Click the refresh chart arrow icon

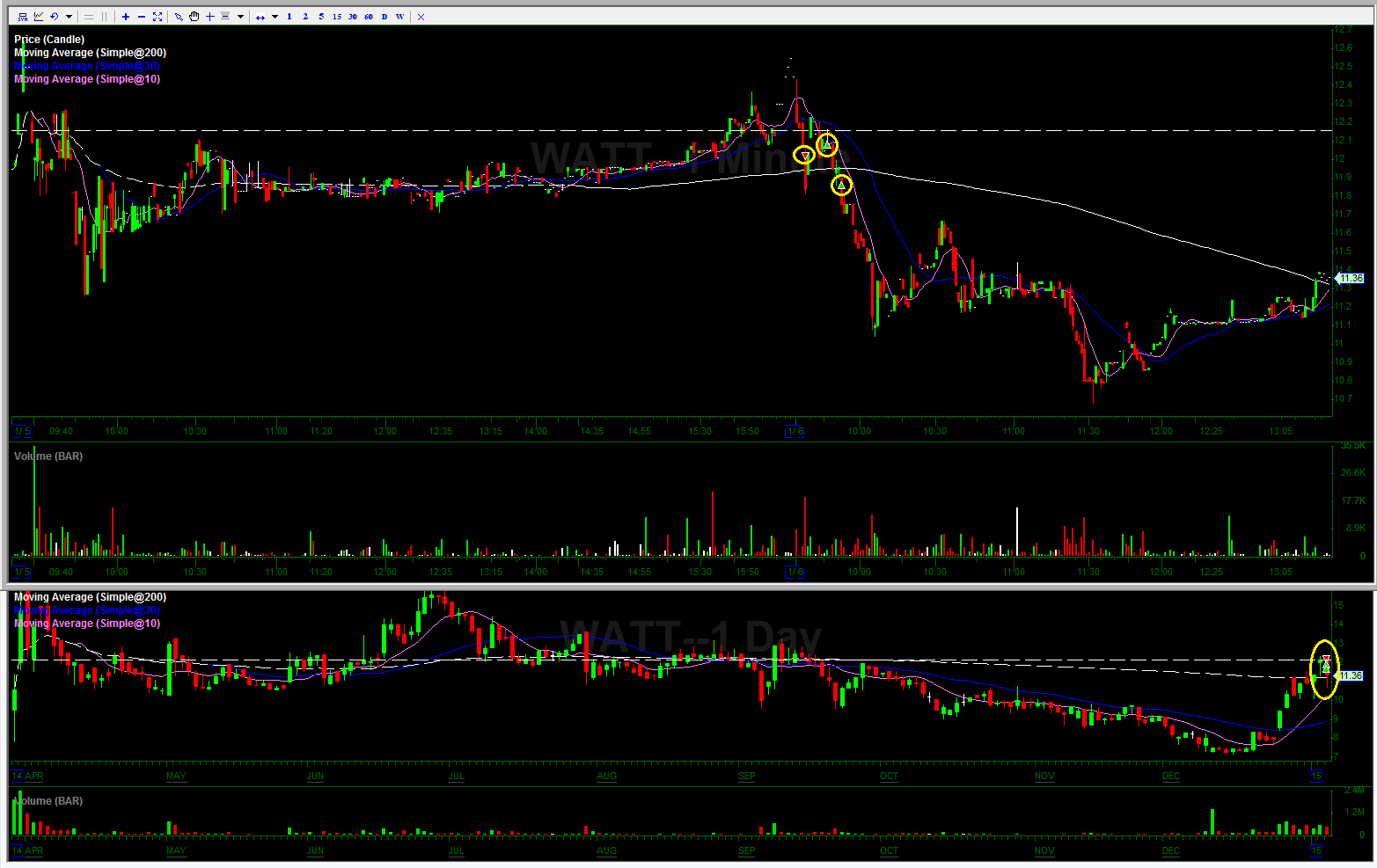point(54,17)
